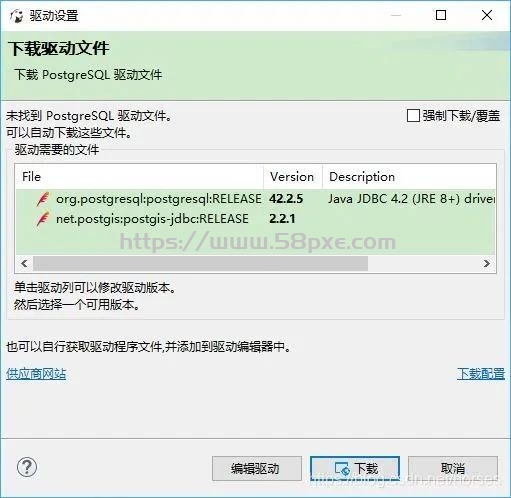Screen dimensions: 511x498
Task: Open help via the question mark icon
Action: (27, 467)
